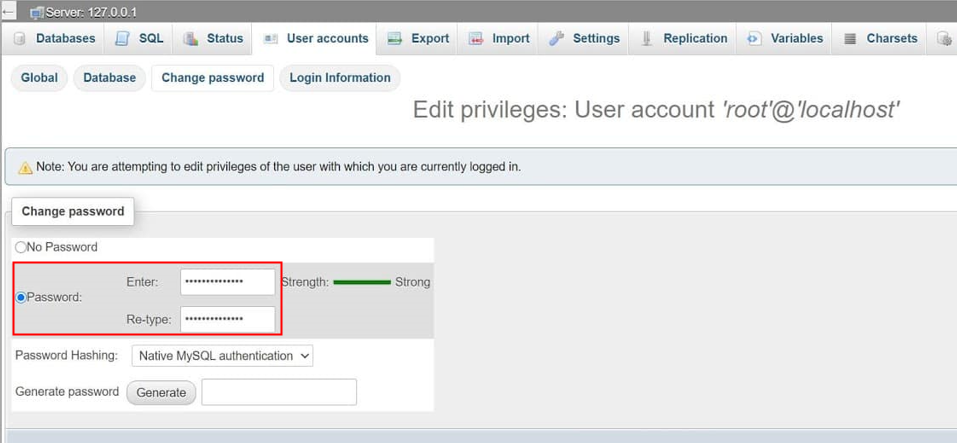Screen dimensions: 957x443
Task: Click the 'Re-type:' label
Action: (x=150, y=319)
